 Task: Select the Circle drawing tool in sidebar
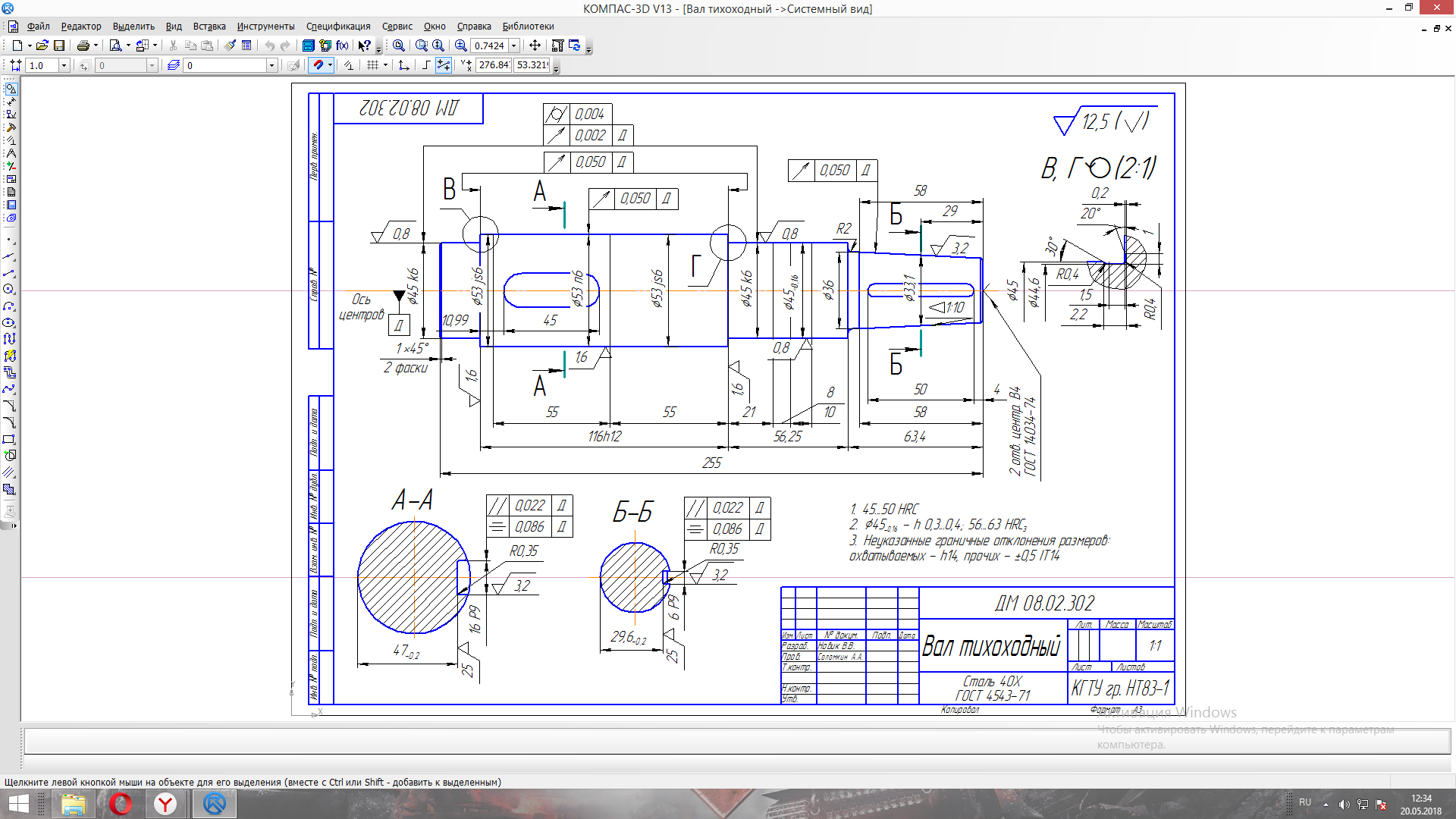tap(9, 289)
